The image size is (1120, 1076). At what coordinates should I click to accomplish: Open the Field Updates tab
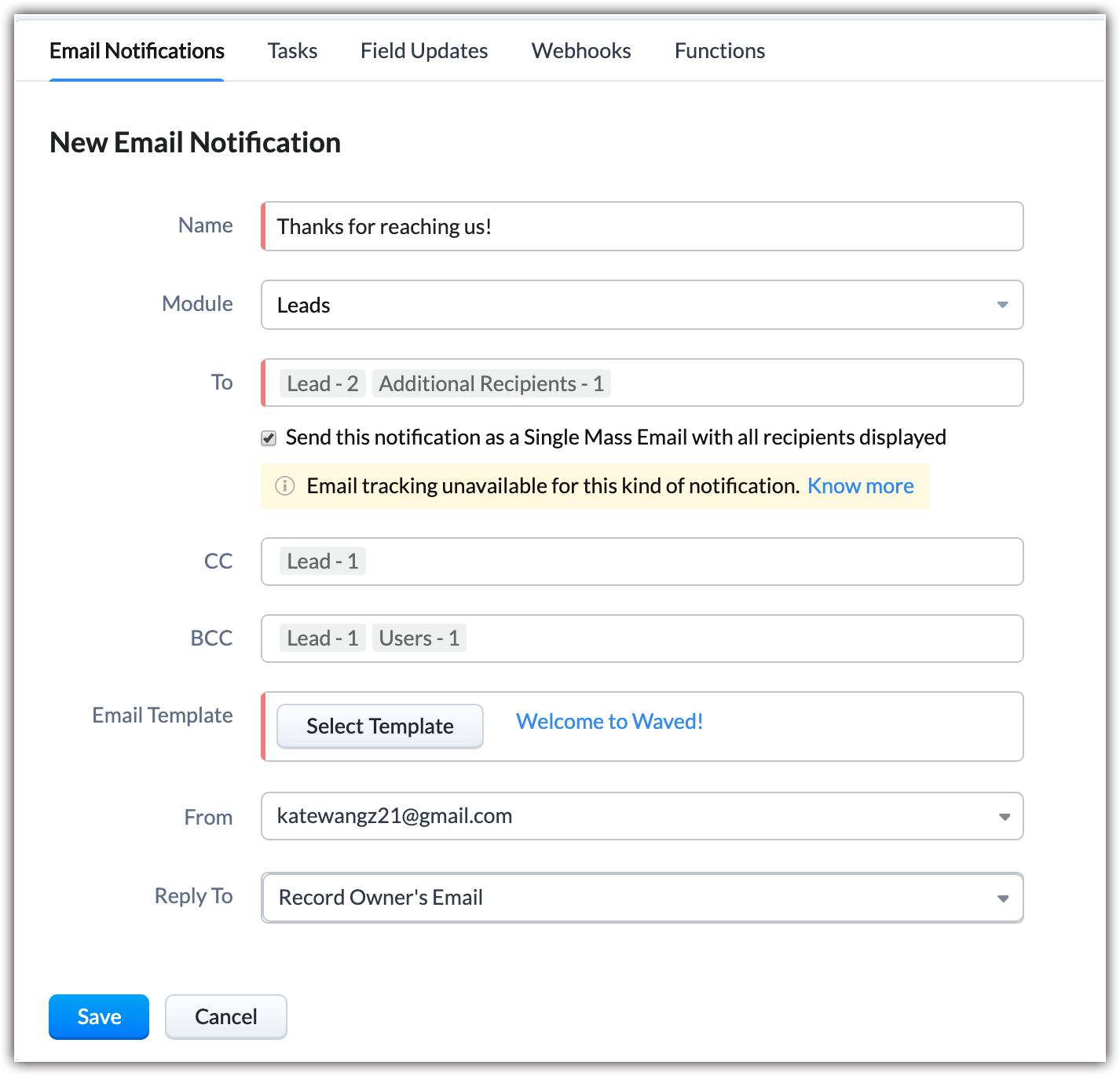coord(424,51)
